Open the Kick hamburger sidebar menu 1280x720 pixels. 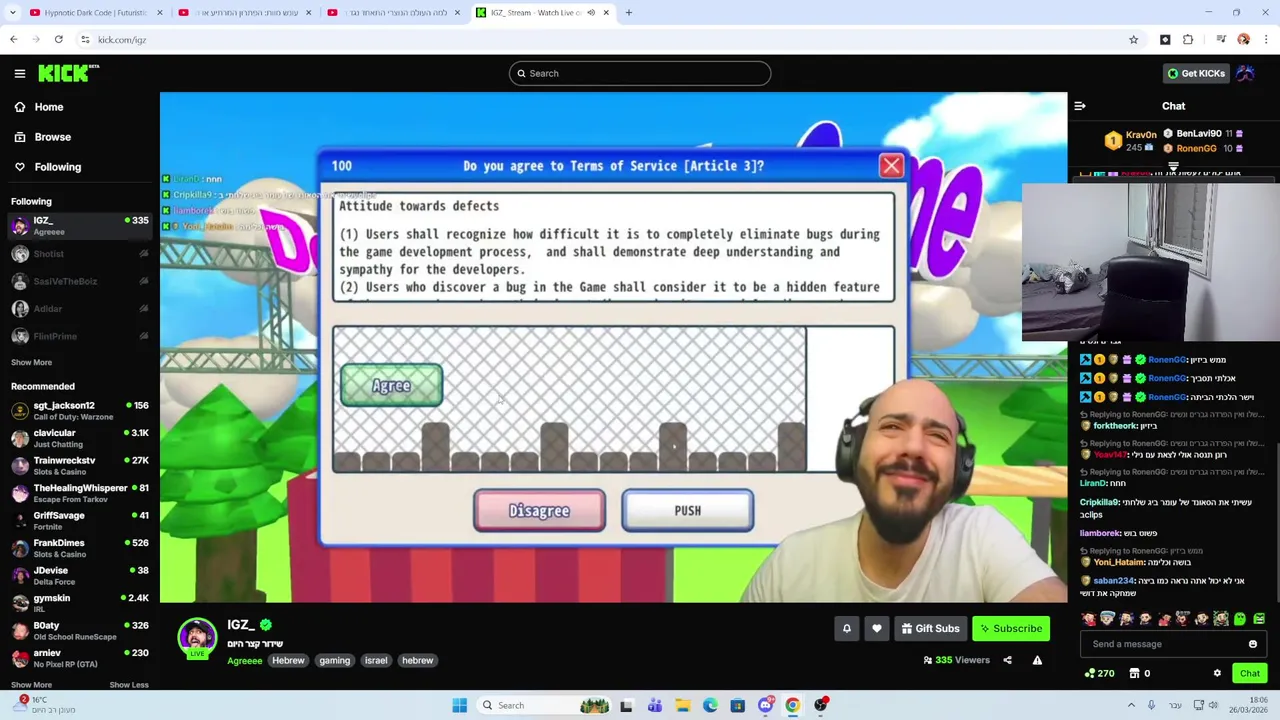(x=20, y=73)
